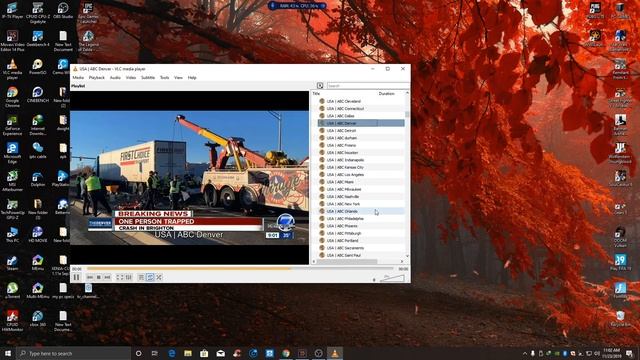Viewport: 640px width, 360px height.
Task: Toggle VLC fullscreen mode
Action: (x=120, y=278)
